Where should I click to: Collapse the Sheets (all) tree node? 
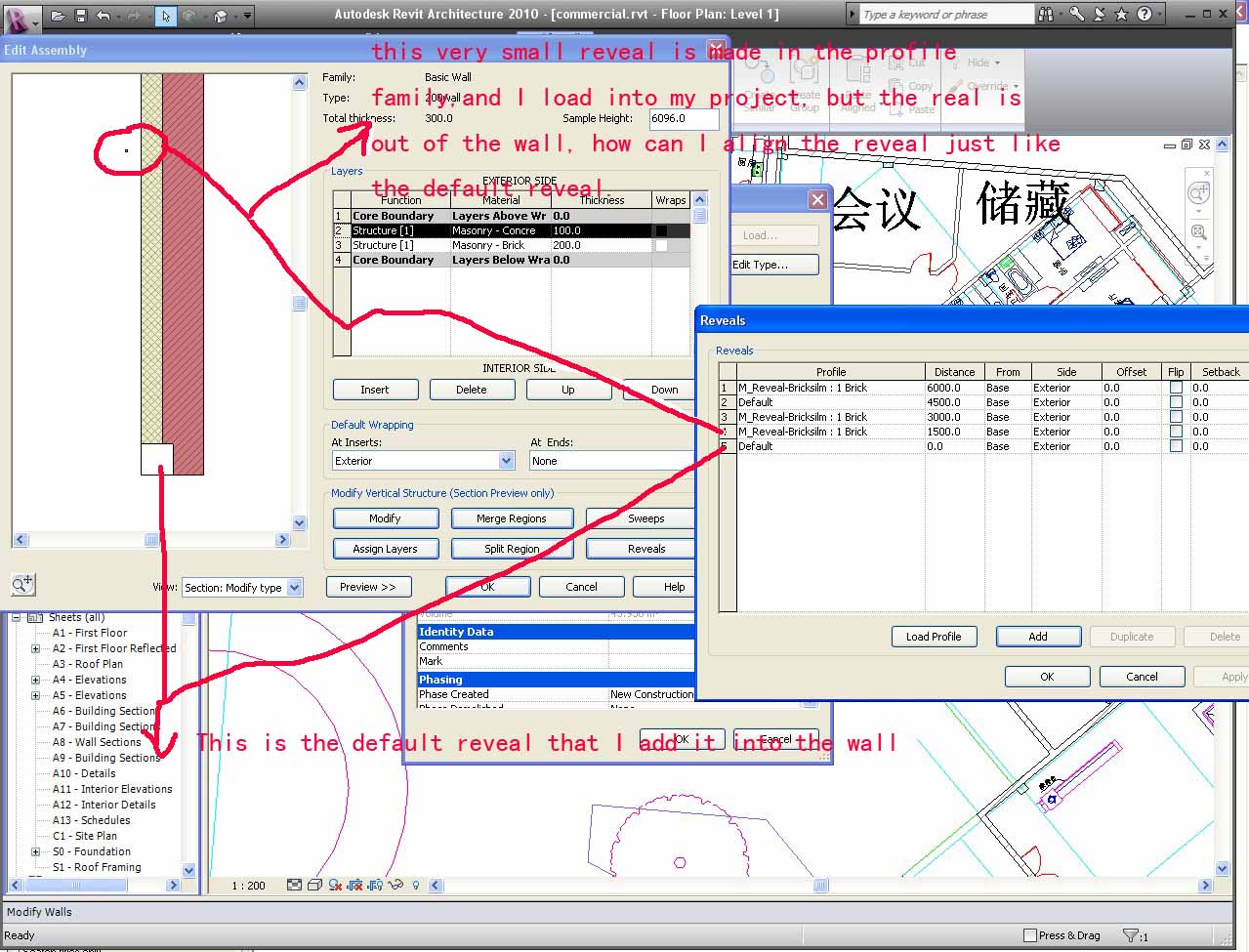[x=16, y=617]
